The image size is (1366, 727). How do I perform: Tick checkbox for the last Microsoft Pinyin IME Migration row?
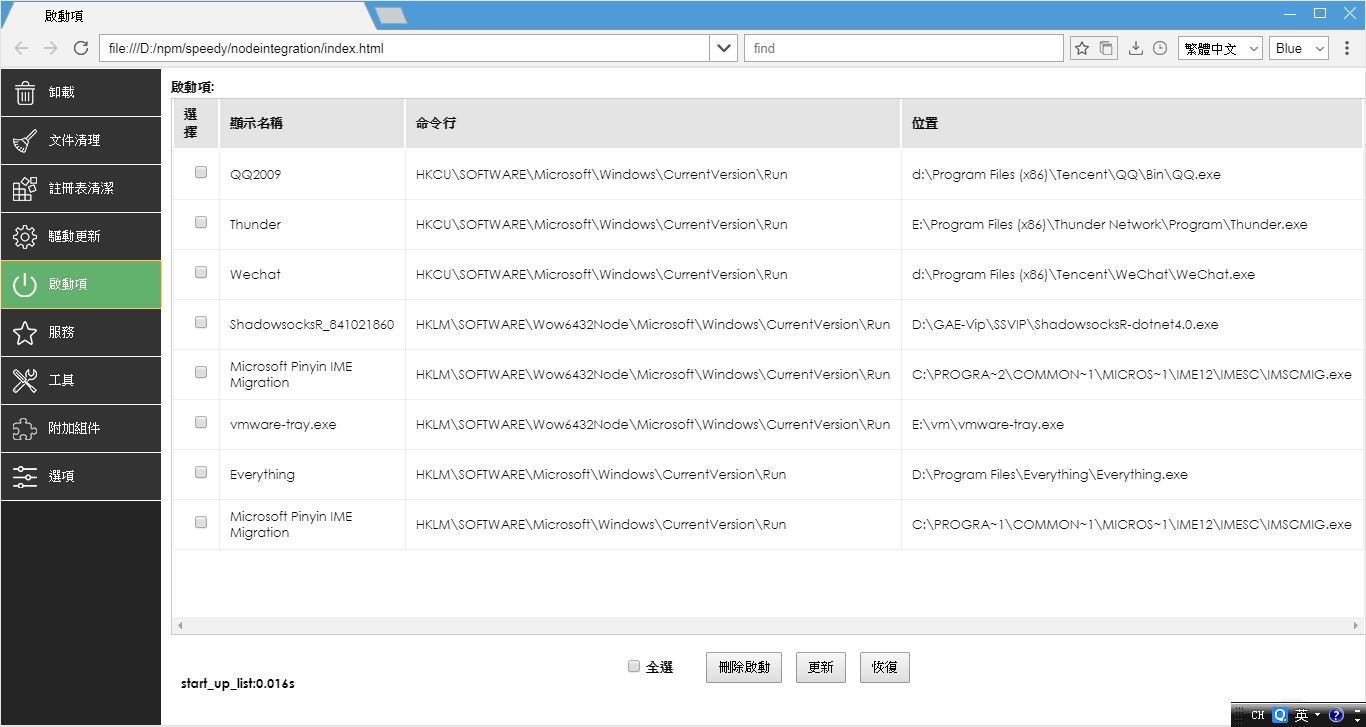(x=201, y=522)
